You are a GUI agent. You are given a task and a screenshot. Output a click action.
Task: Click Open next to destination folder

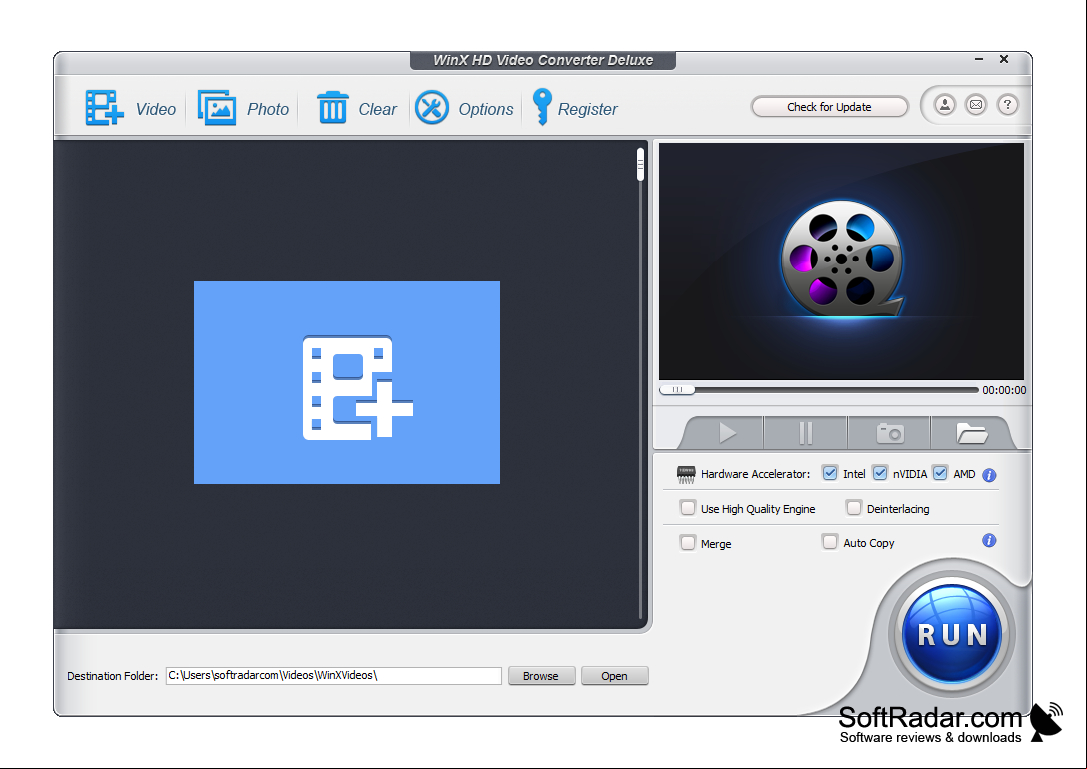(x=614, y=675)
